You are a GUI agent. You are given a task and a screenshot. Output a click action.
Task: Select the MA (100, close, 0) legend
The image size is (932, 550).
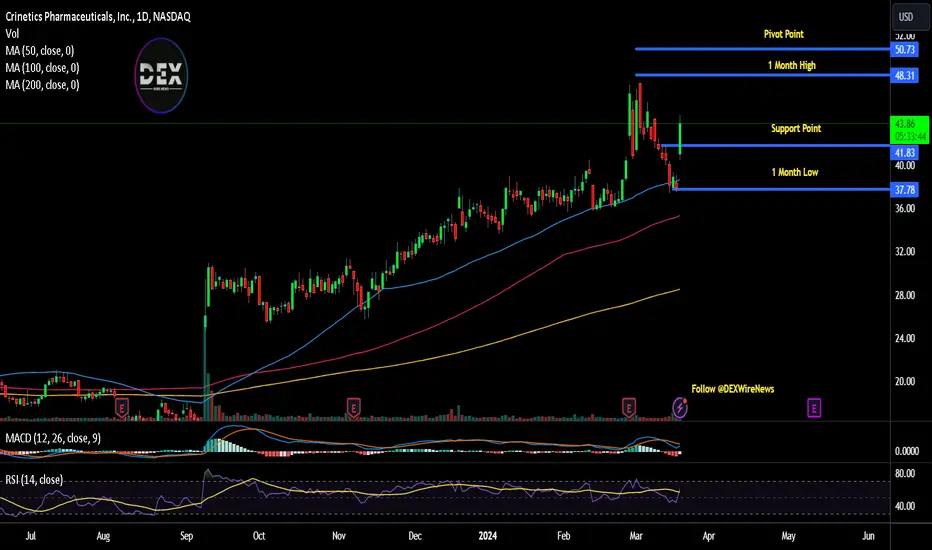pos(42,68)
